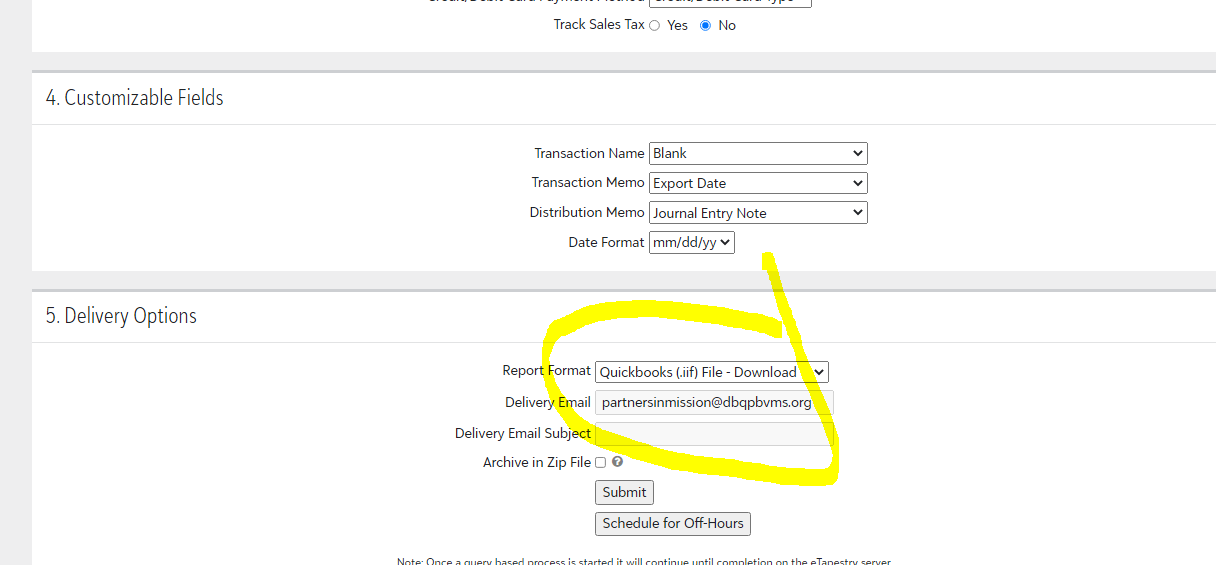Select No for Track Sales Tax
Viewport: 1216px width, 565px height.
click(x=705, y=25)
